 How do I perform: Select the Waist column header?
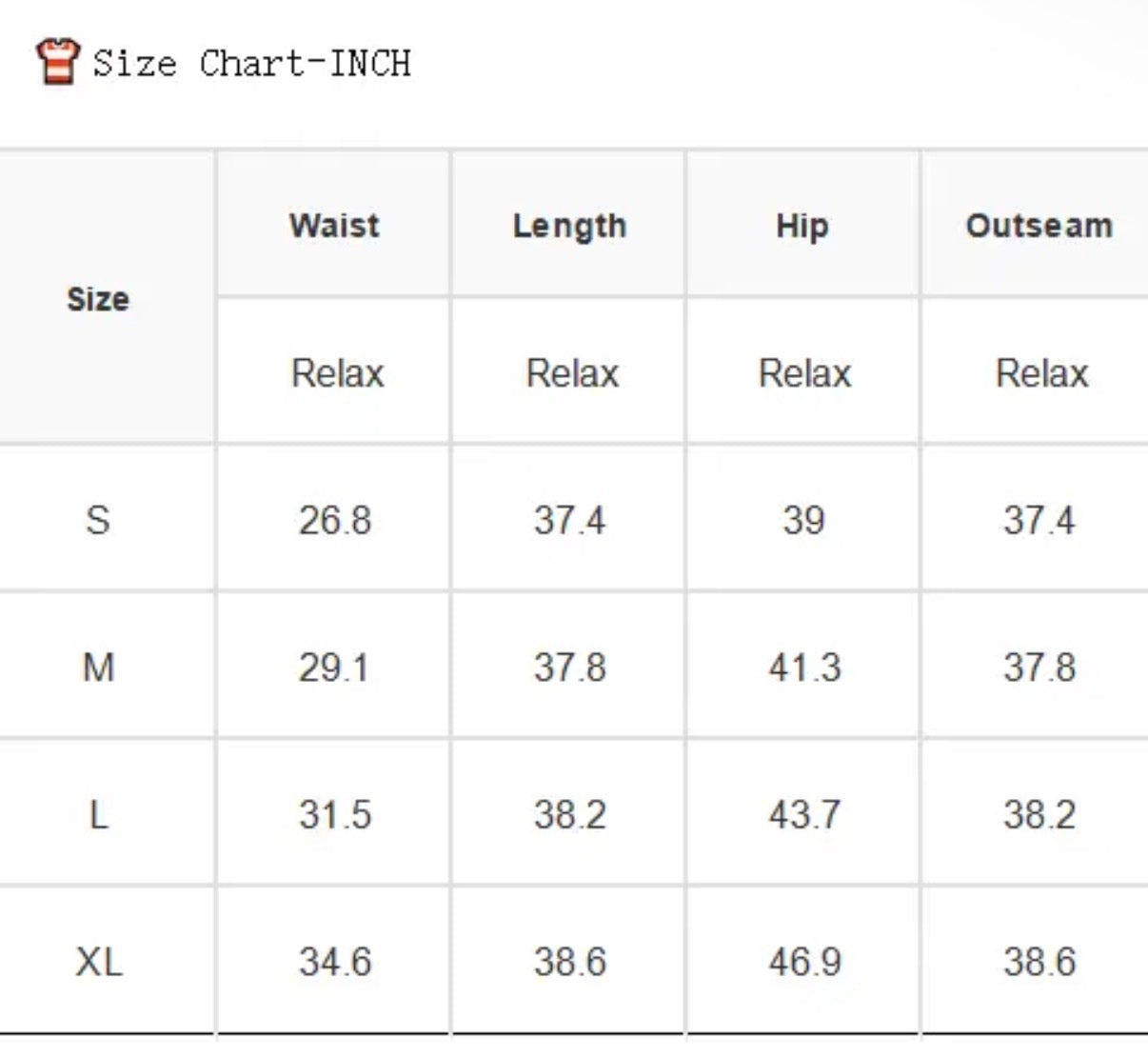[334, 226]
